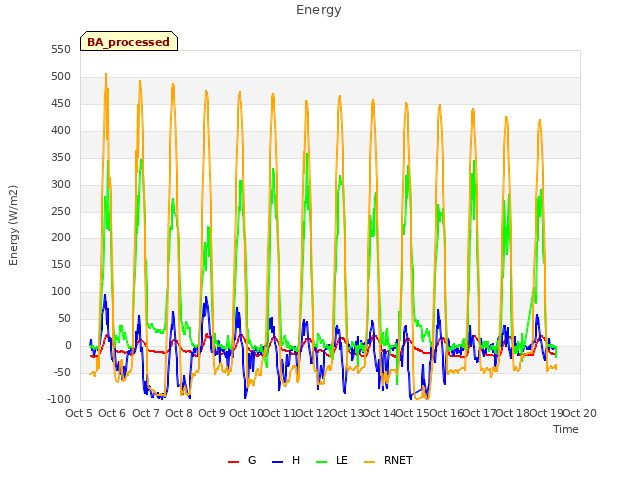
Task: Click the Oct 17 x-axis date label
Action: pos(480,413)
